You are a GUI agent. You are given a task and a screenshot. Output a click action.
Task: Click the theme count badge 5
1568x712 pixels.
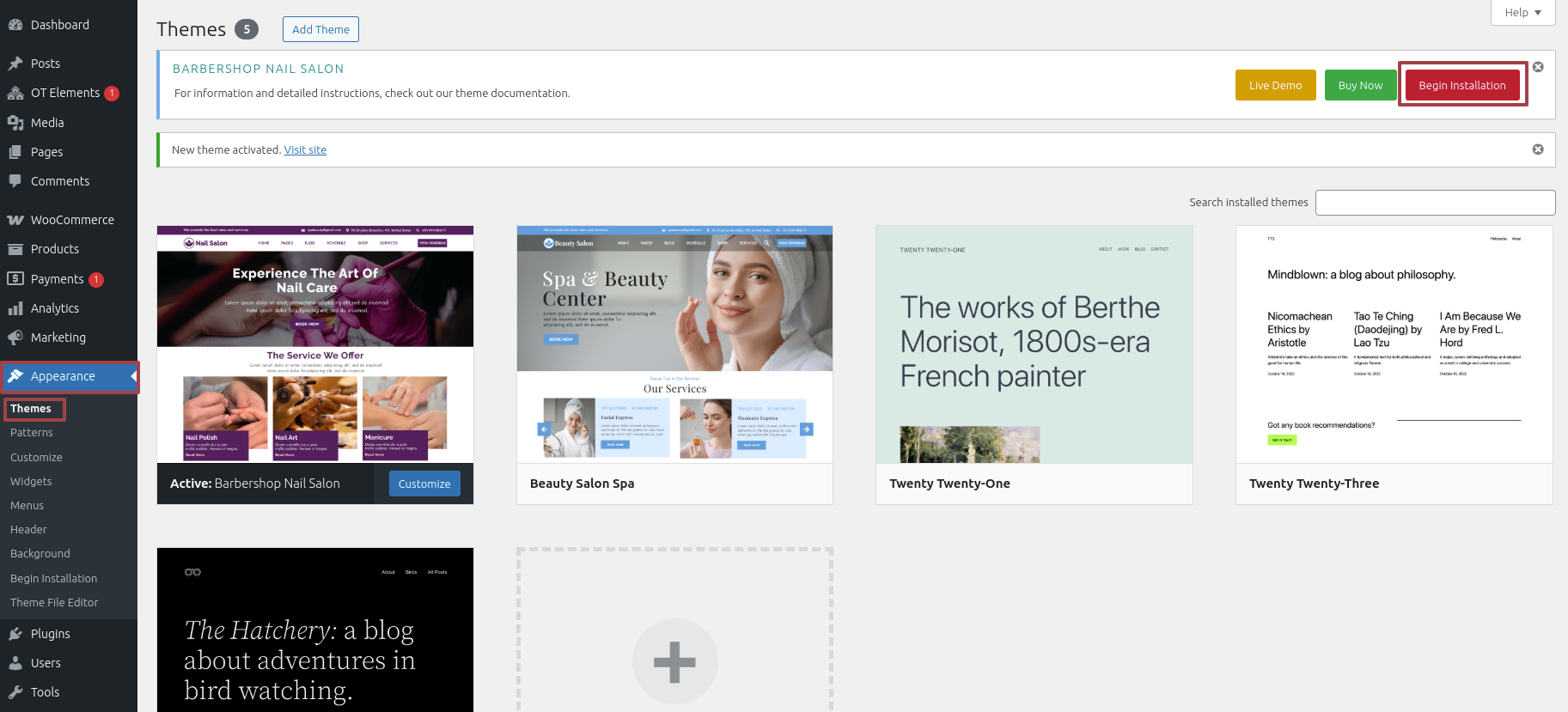(247, 29)
